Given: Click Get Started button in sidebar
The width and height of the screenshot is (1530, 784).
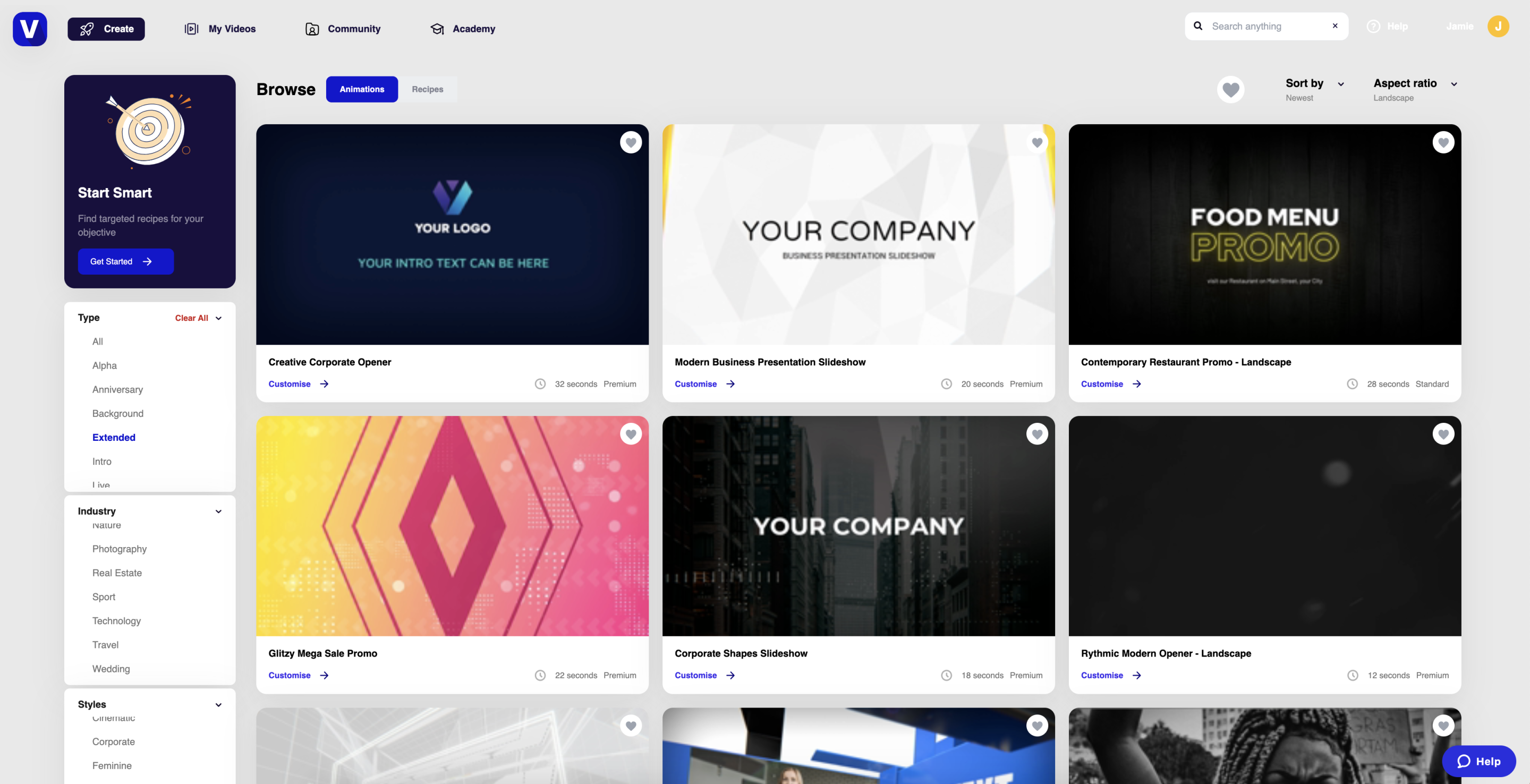Looking at the screenshot, I should click(x=125, y=261).
